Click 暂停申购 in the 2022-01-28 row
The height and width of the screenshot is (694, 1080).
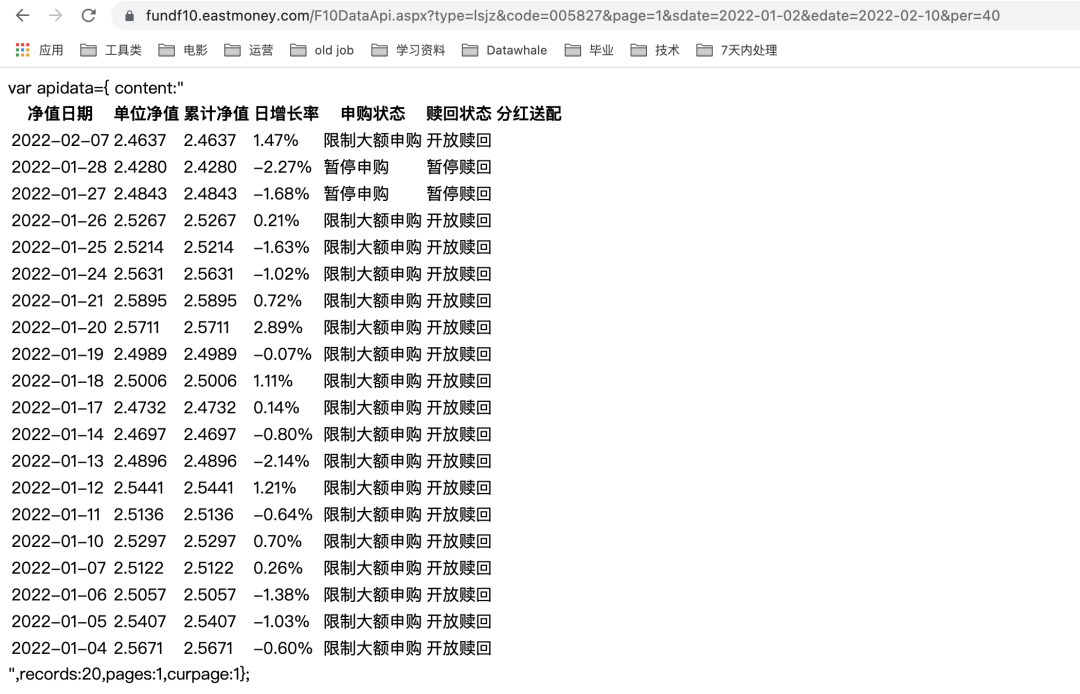pos(356,167)
